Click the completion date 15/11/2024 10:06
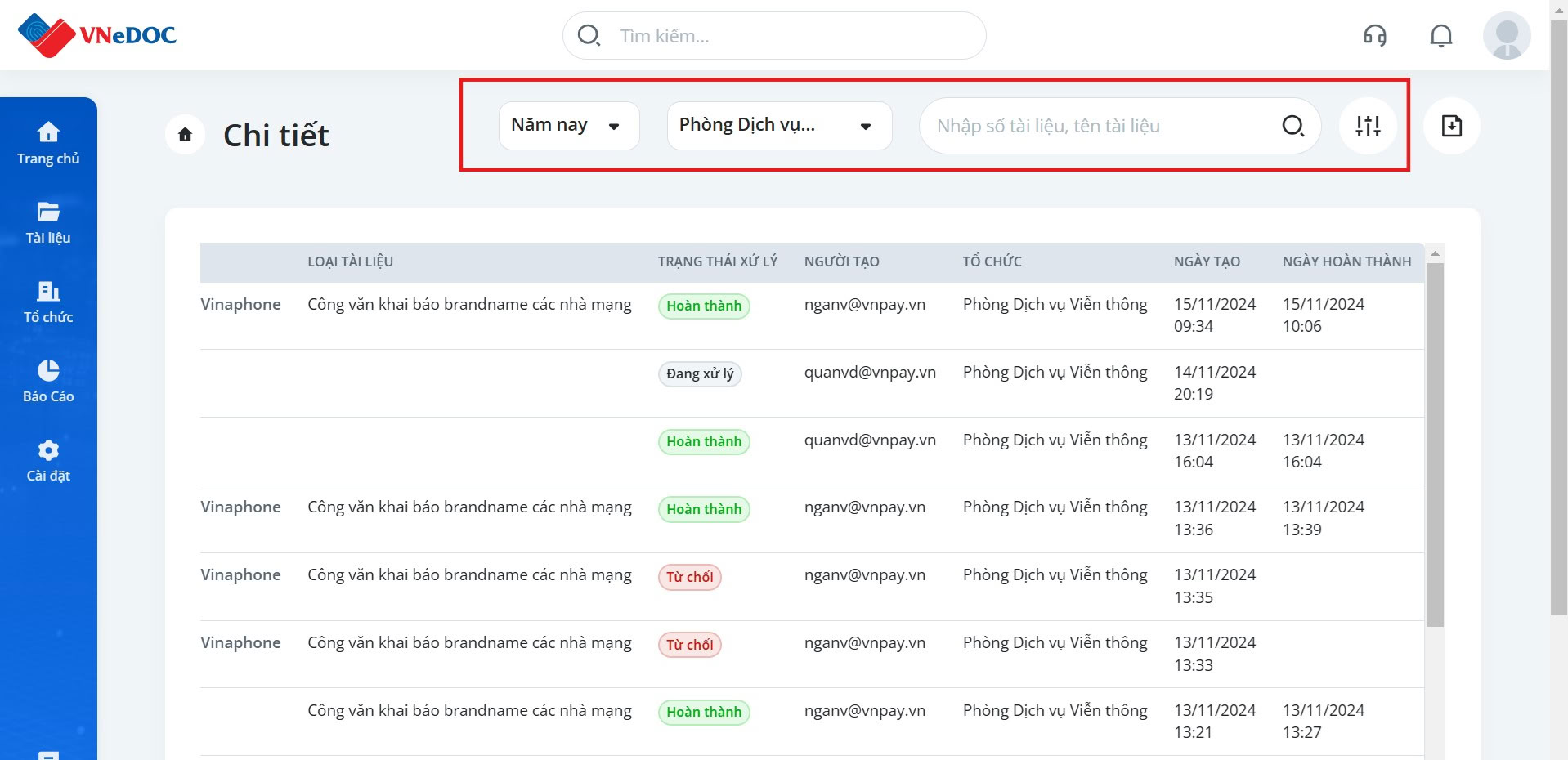Image resolution: width=1568 pixels, height=760 pixels. (x=1324, y=315)
